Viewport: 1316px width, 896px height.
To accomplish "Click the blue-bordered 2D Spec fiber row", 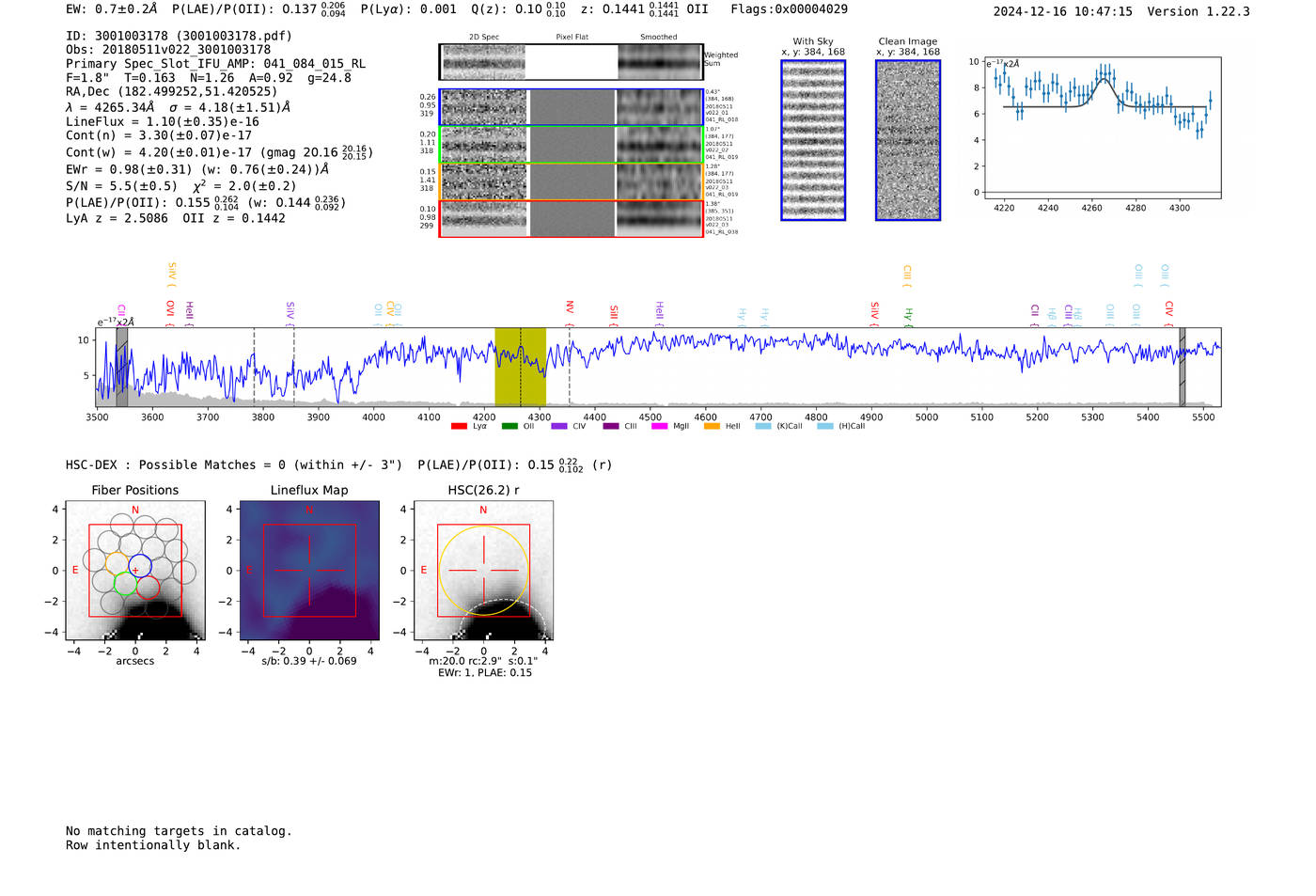I will pos(484,107).
